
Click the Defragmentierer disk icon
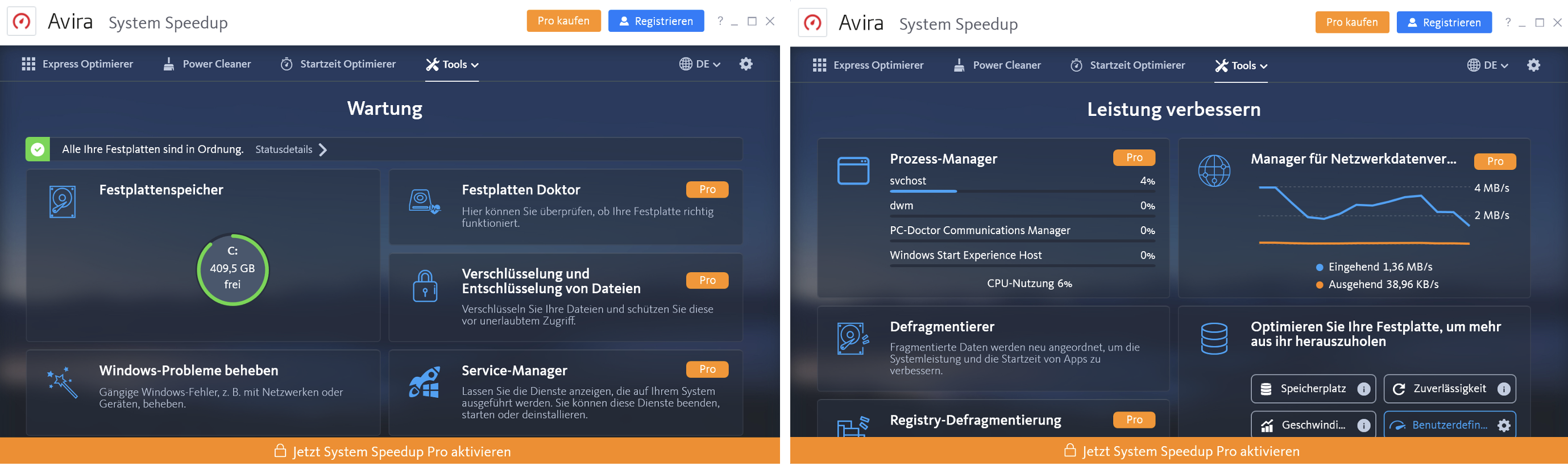click(x=853, y=338)
